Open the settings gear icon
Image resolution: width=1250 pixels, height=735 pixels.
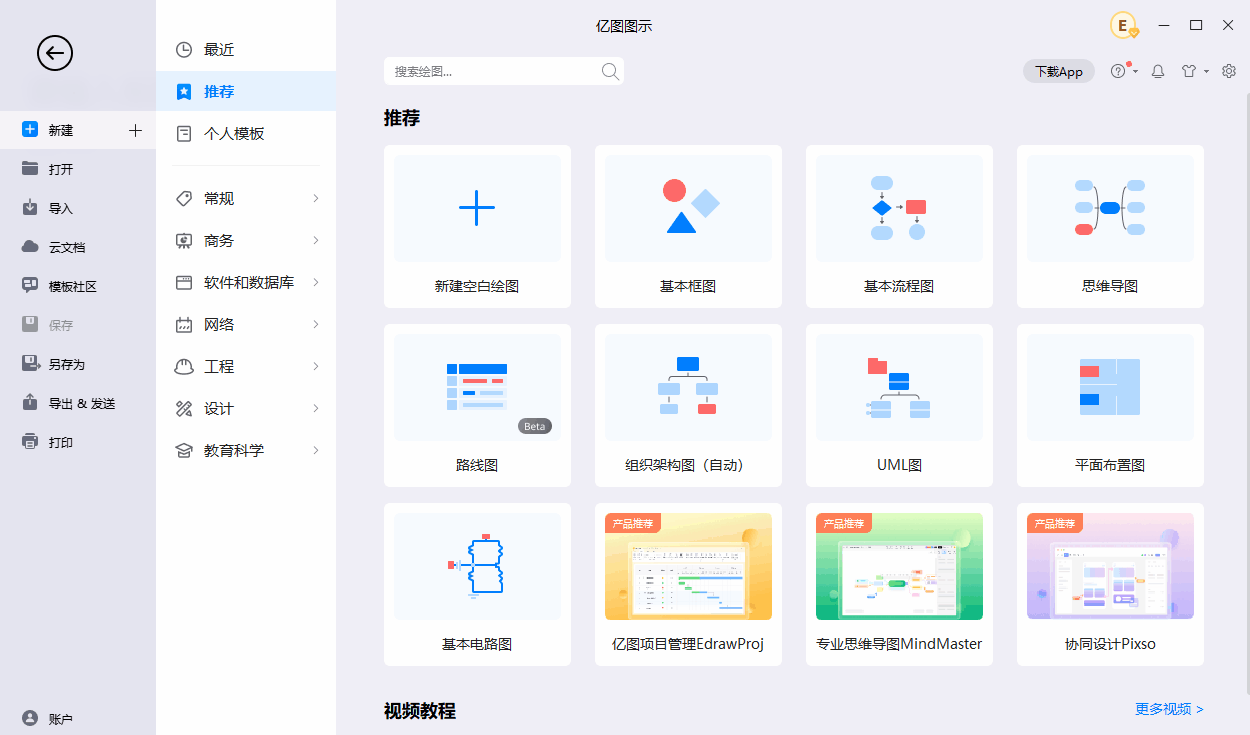(x=1228, y=71)
